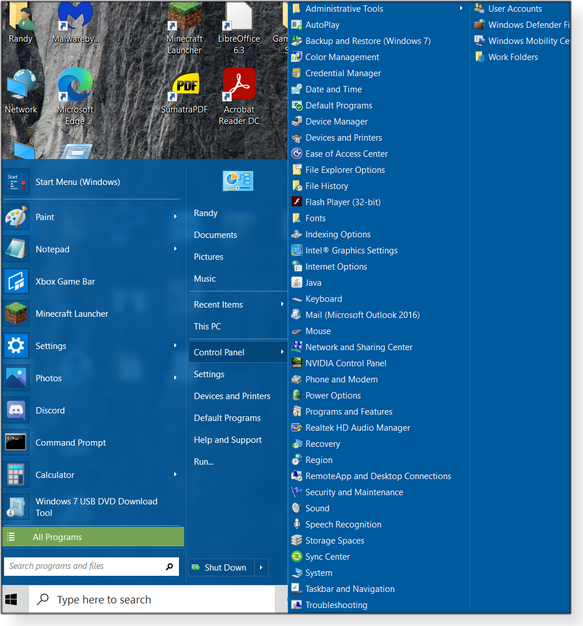
Task: Click Settings in the middle column
Action: click(x=209, y=374)
